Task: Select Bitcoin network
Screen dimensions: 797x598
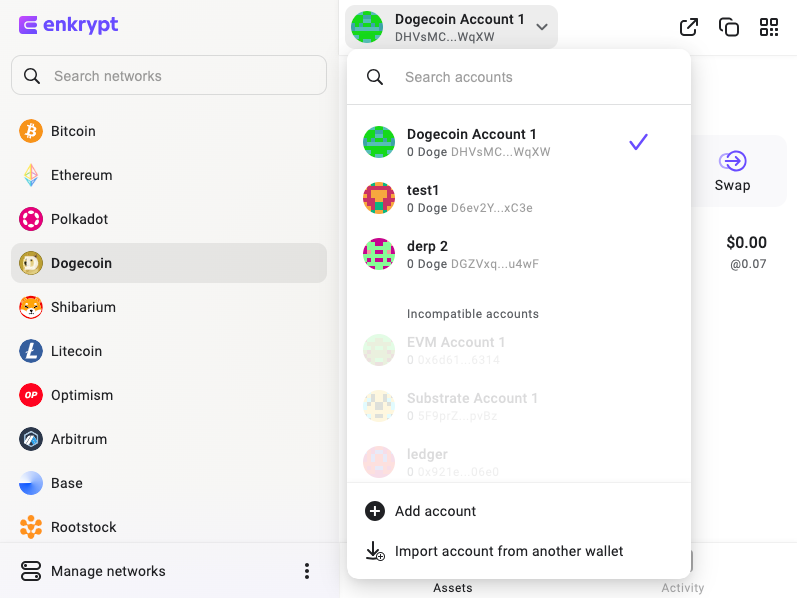Action: tap(169, 131)
